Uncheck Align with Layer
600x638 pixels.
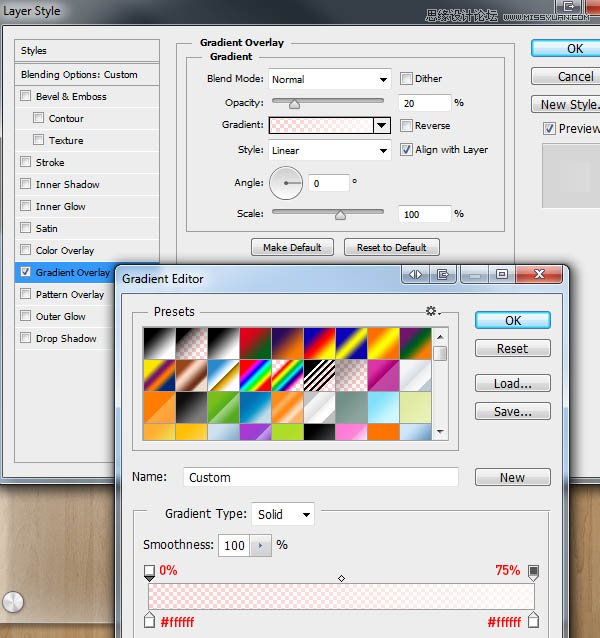406,149
